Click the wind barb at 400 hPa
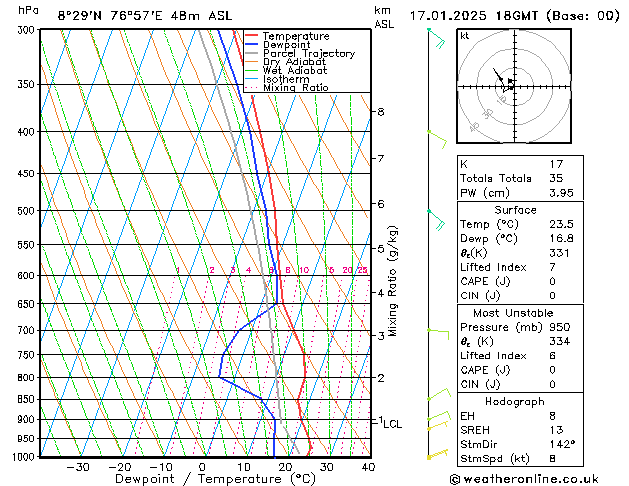 (436, 133)
